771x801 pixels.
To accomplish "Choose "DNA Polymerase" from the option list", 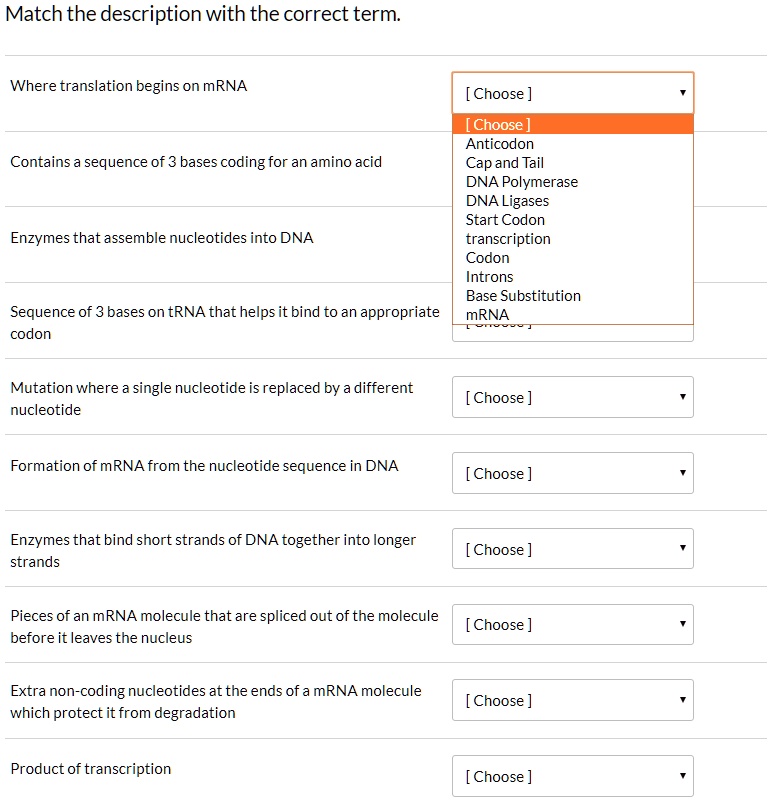I will (x=521, y=181).
